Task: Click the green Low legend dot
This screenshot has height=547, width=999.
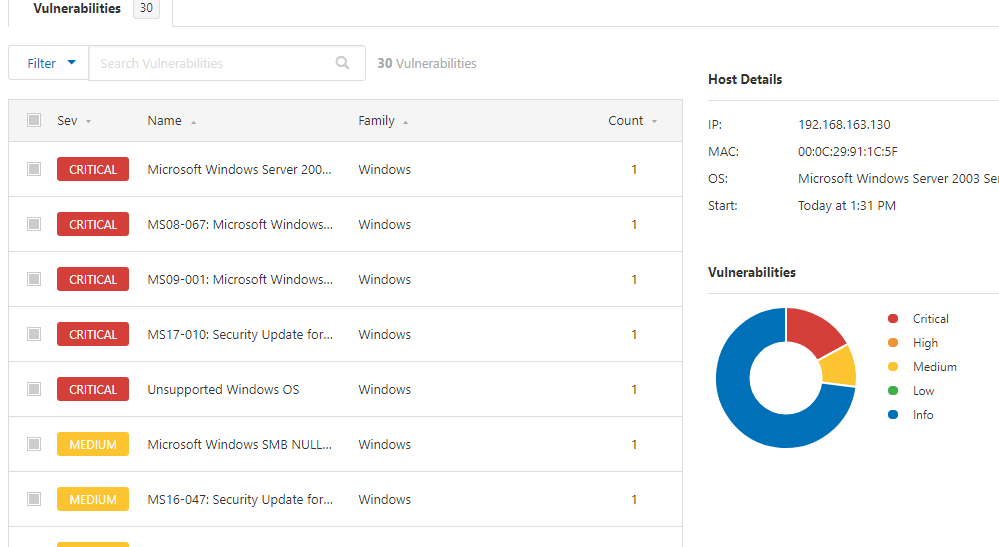Action: pos(893,390)
